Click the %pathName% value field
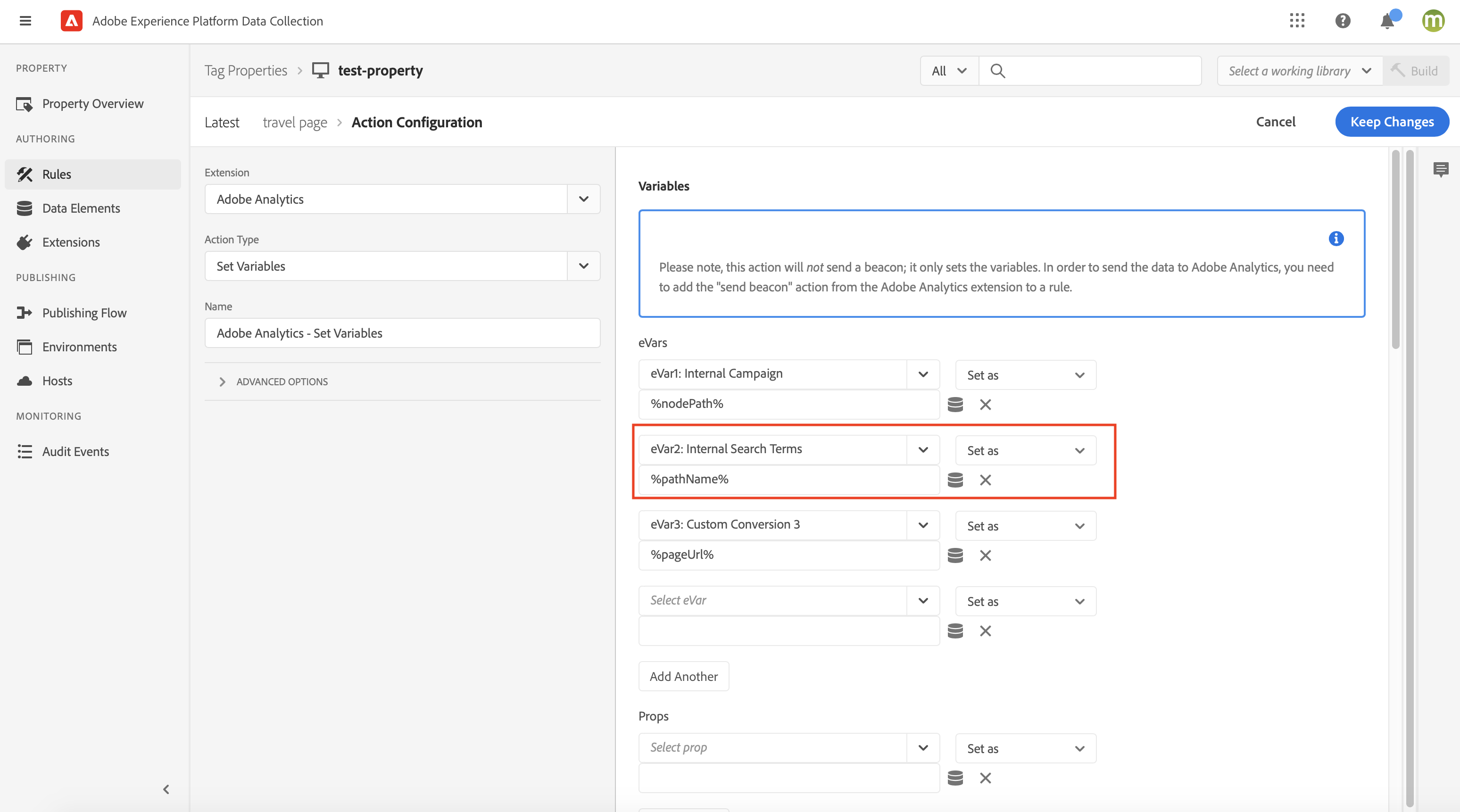1460x812 pixels. 788,480
